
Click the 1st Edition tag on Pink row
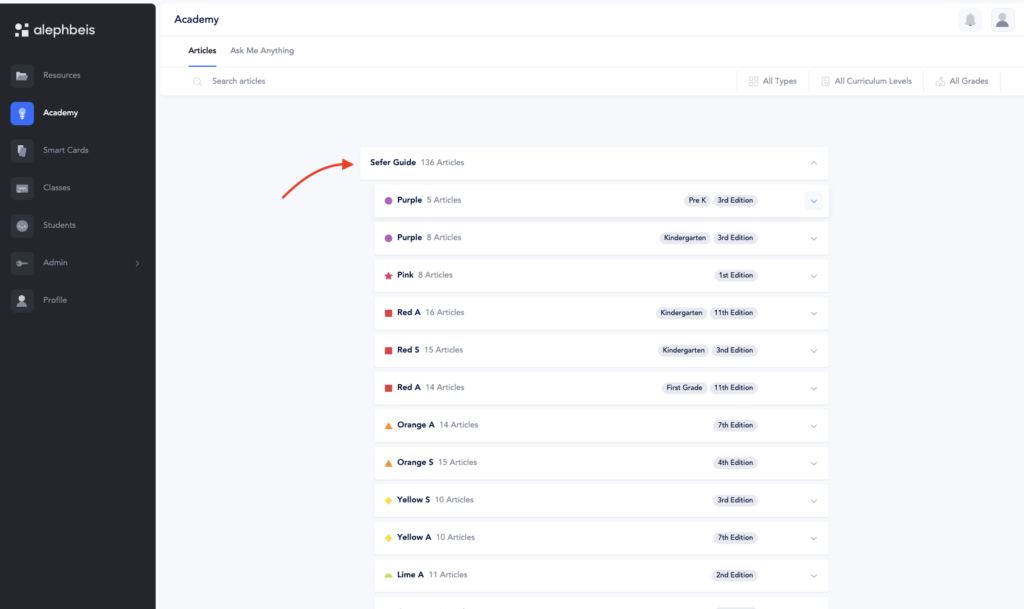tap(735, 275)
